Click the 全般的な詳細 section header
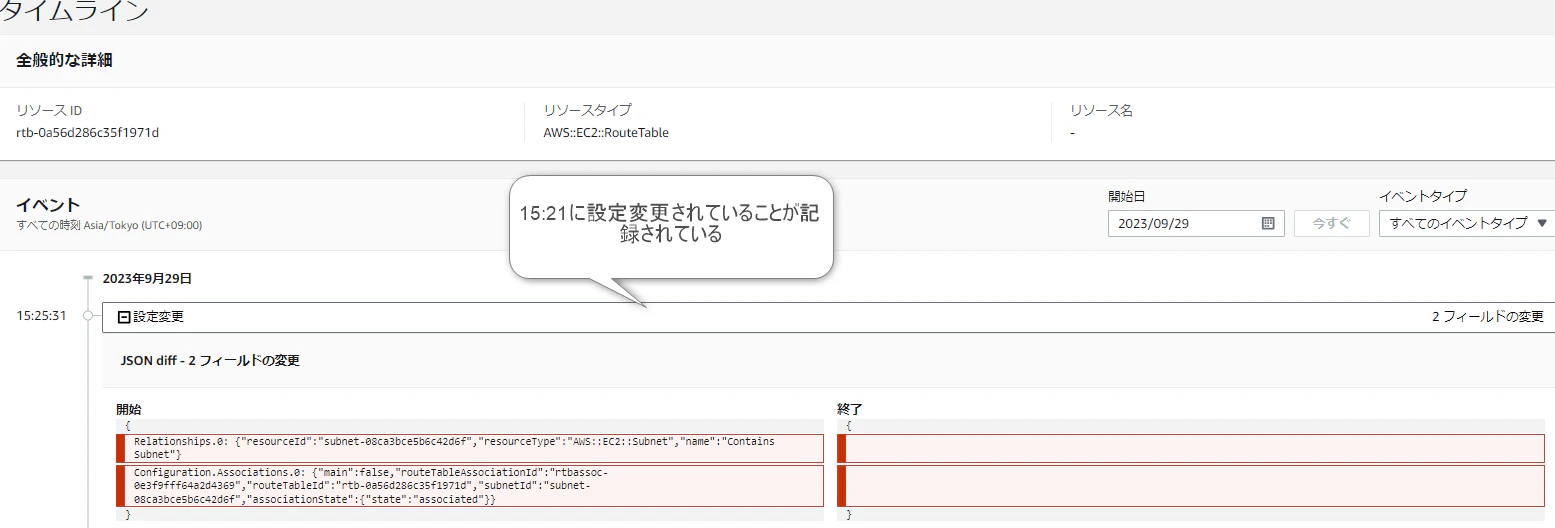Image resolution: width=1555 pixels, height=528 pixels. tap(64, 61)
